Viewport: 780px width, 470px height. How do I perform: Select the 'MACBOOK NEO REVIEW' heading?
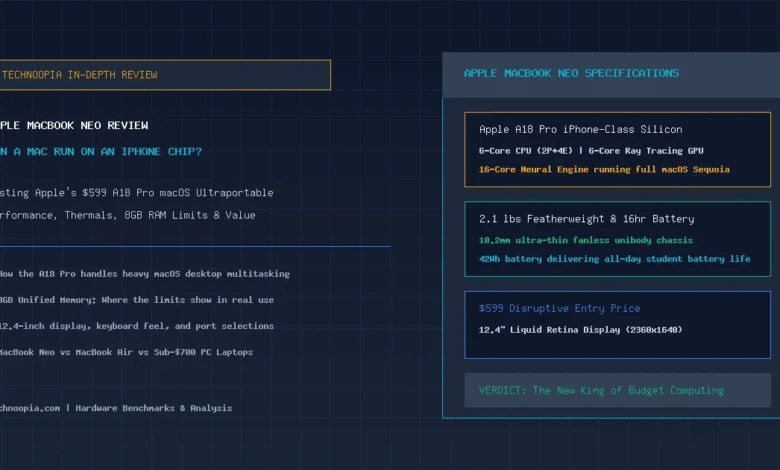[x=87, y=125]
